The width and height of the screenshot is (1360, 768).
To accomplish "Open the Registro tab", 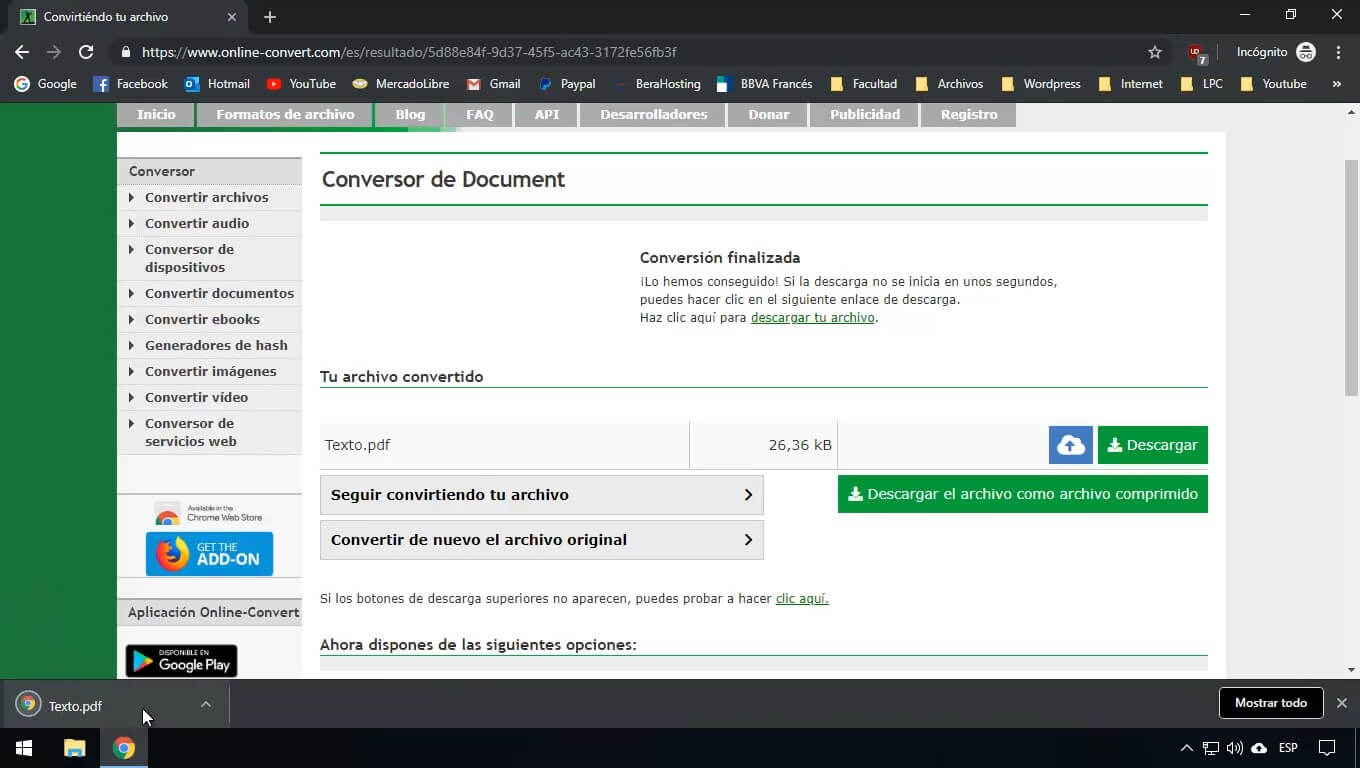I will click(x=969, y=115).
